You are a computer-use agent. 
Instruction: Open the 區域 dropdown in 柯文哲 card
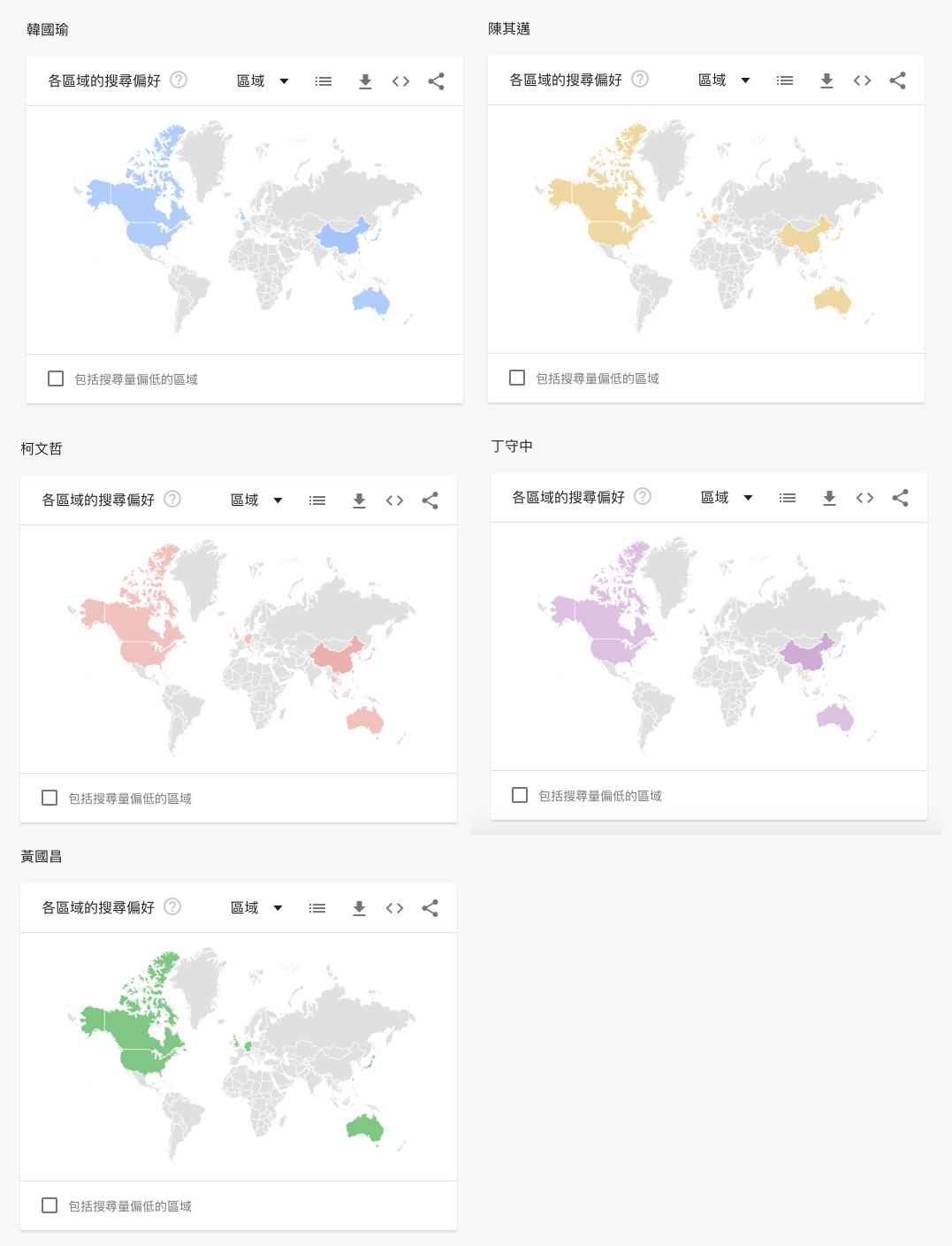256,501
